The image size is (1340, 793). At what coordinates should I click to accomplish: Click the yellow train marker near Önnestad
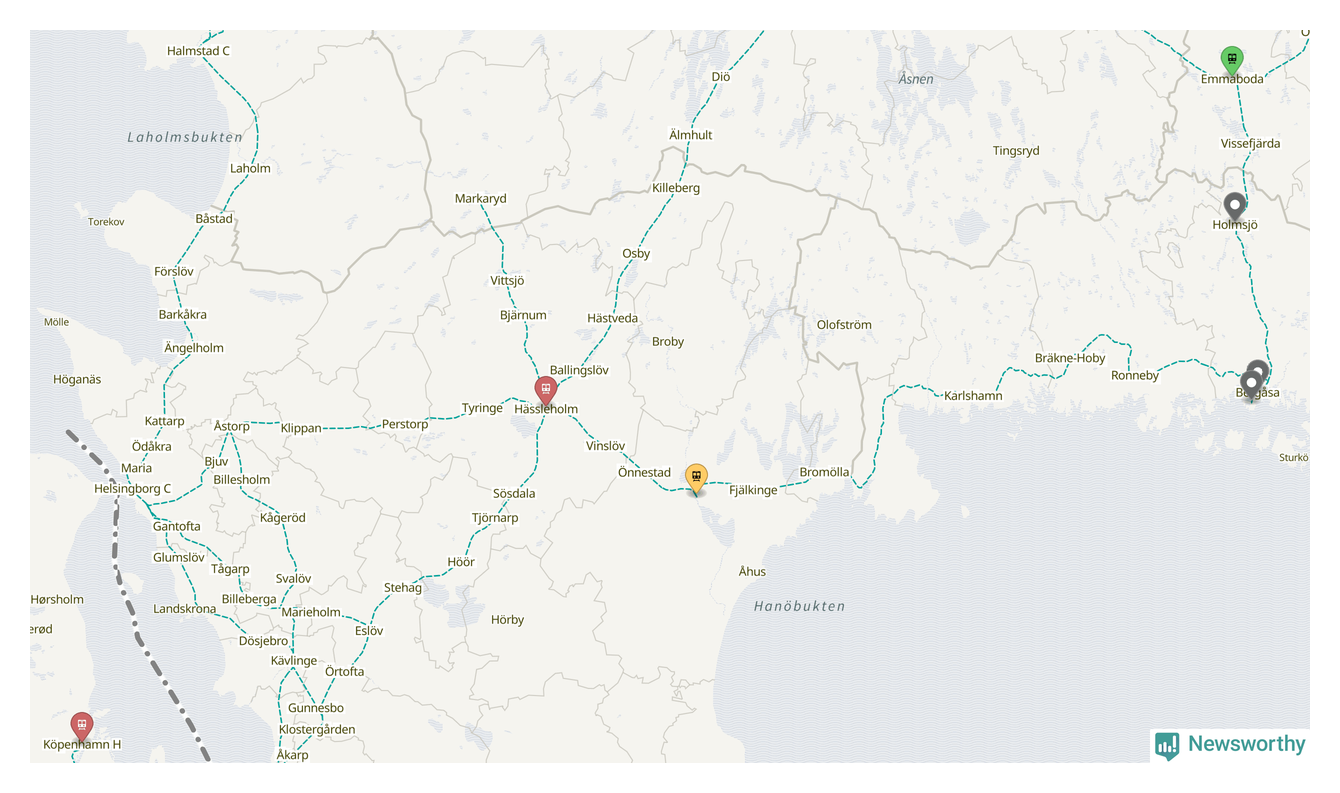[x=696, y=478]
